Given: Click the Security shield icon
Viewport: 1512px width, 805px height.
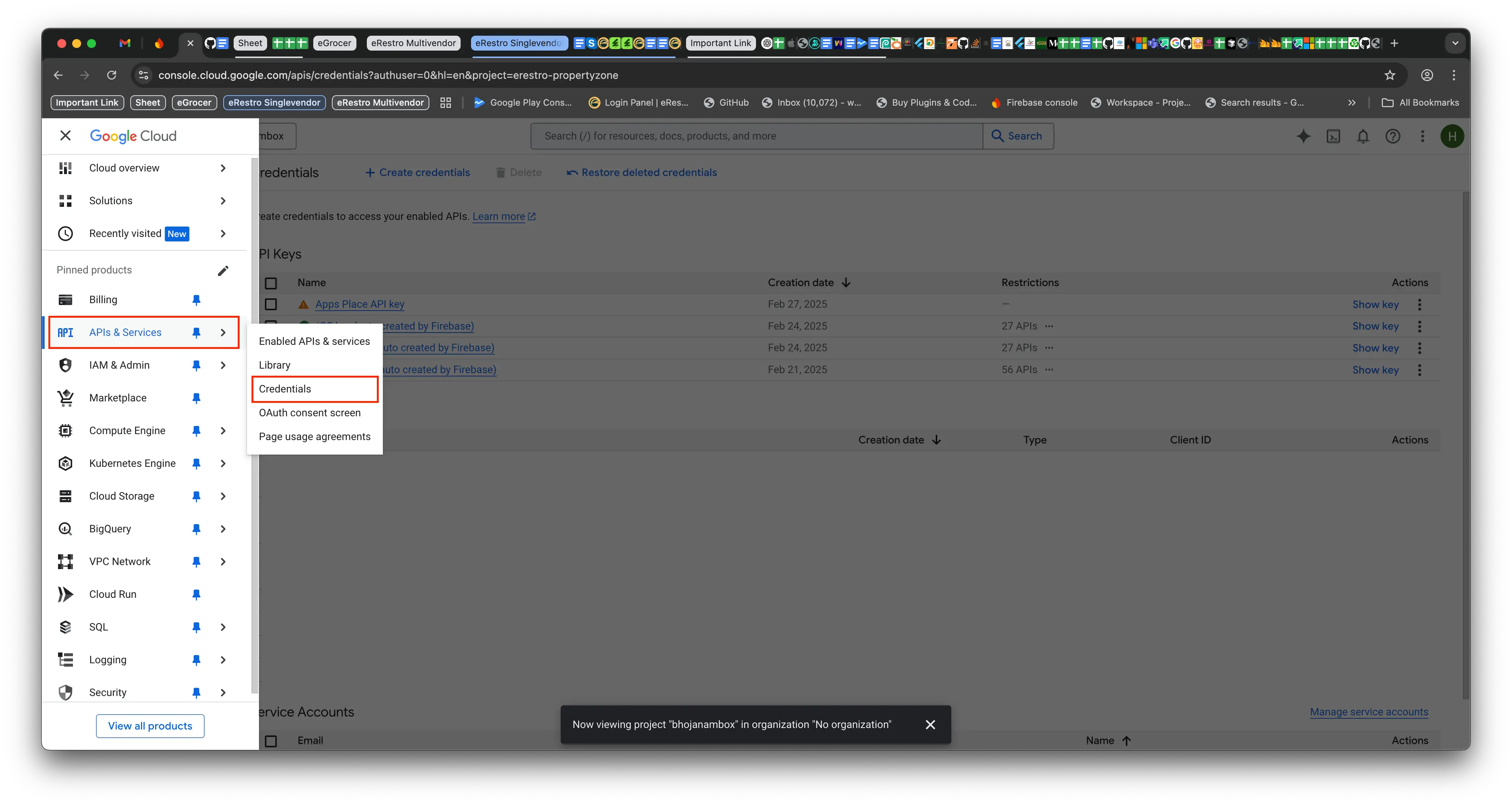Looking at the screenshot, I should coord(65,692).
